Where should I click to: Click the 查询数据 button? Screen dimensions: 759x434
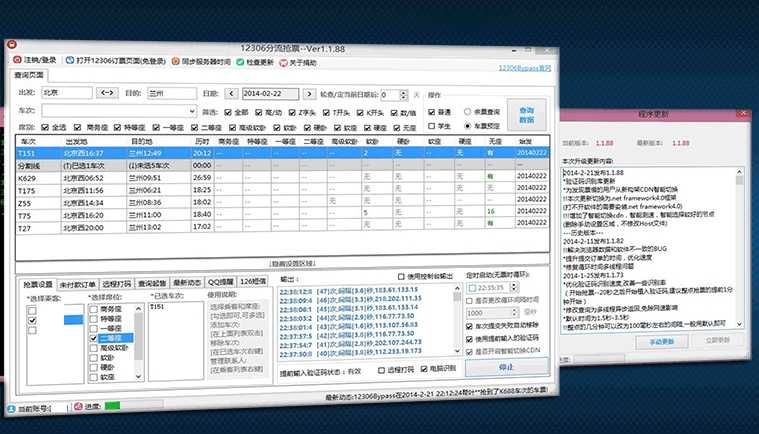pos(526,115)
